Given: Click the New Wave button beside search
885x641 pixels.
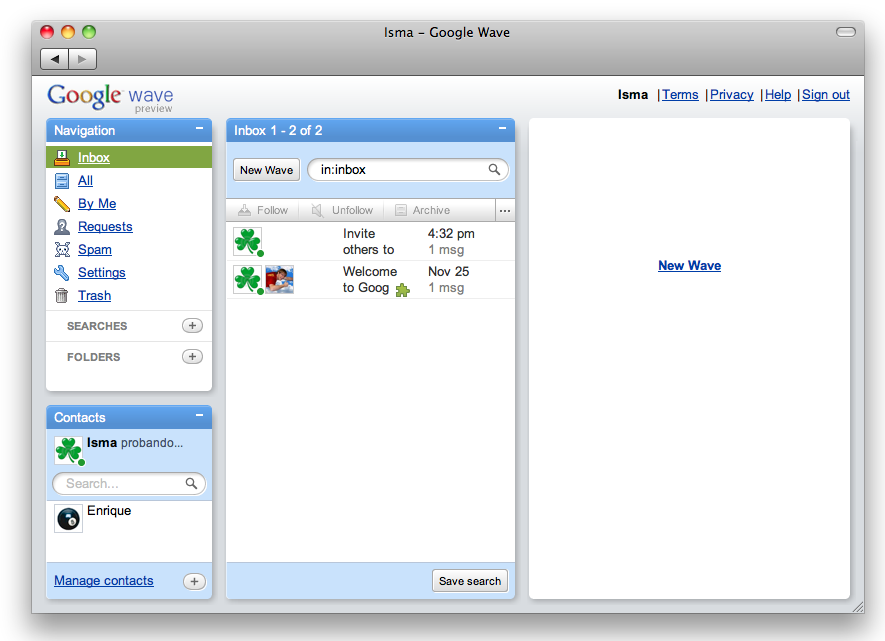Looking at the screenshot, I should [266, 170].
